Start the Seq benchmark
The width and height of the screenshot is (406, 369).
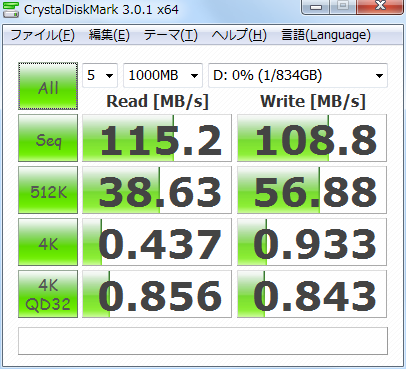tap(48, 138)
